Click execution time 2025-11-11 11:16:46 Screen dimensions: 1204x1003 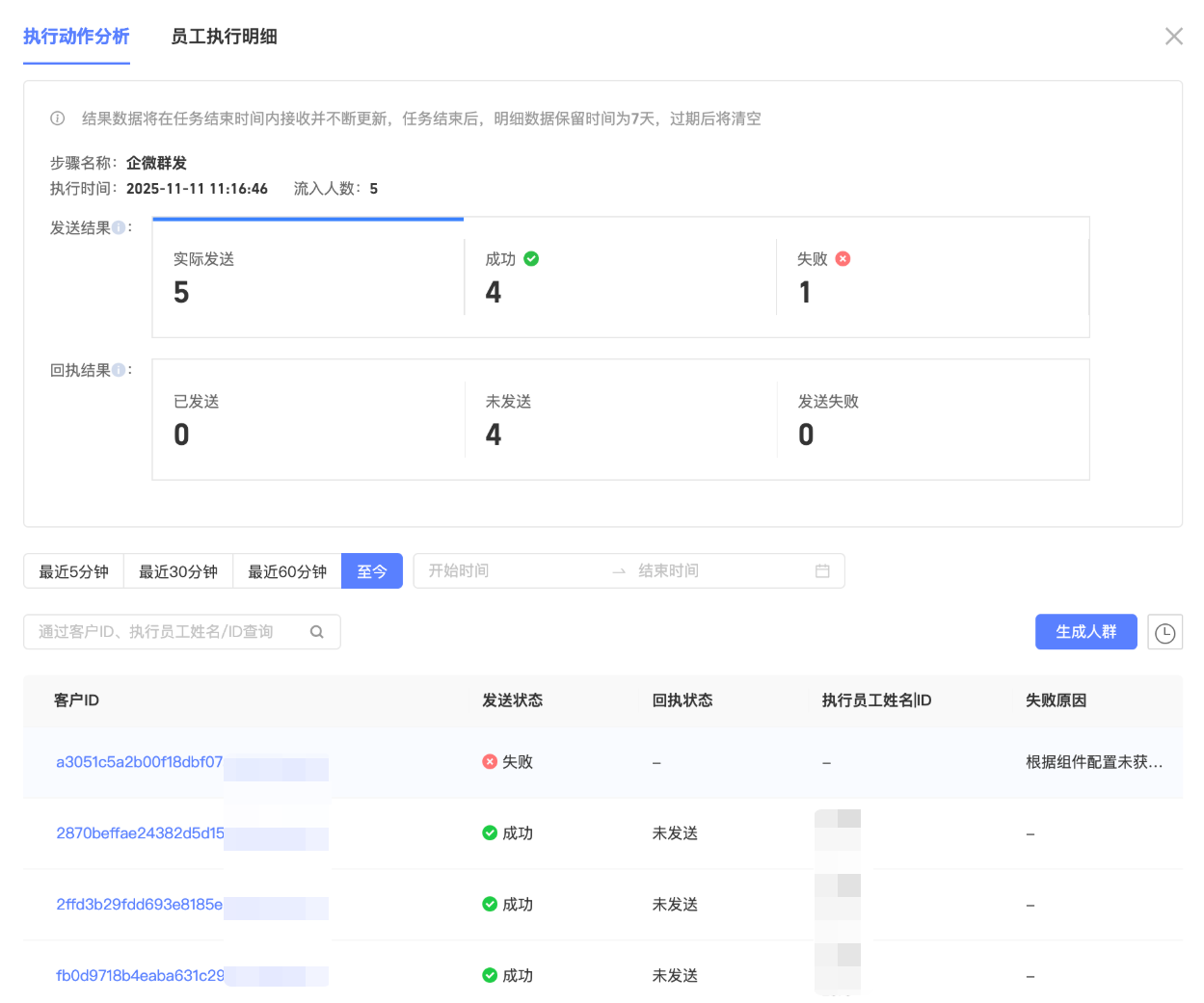(x=197, y=189)
